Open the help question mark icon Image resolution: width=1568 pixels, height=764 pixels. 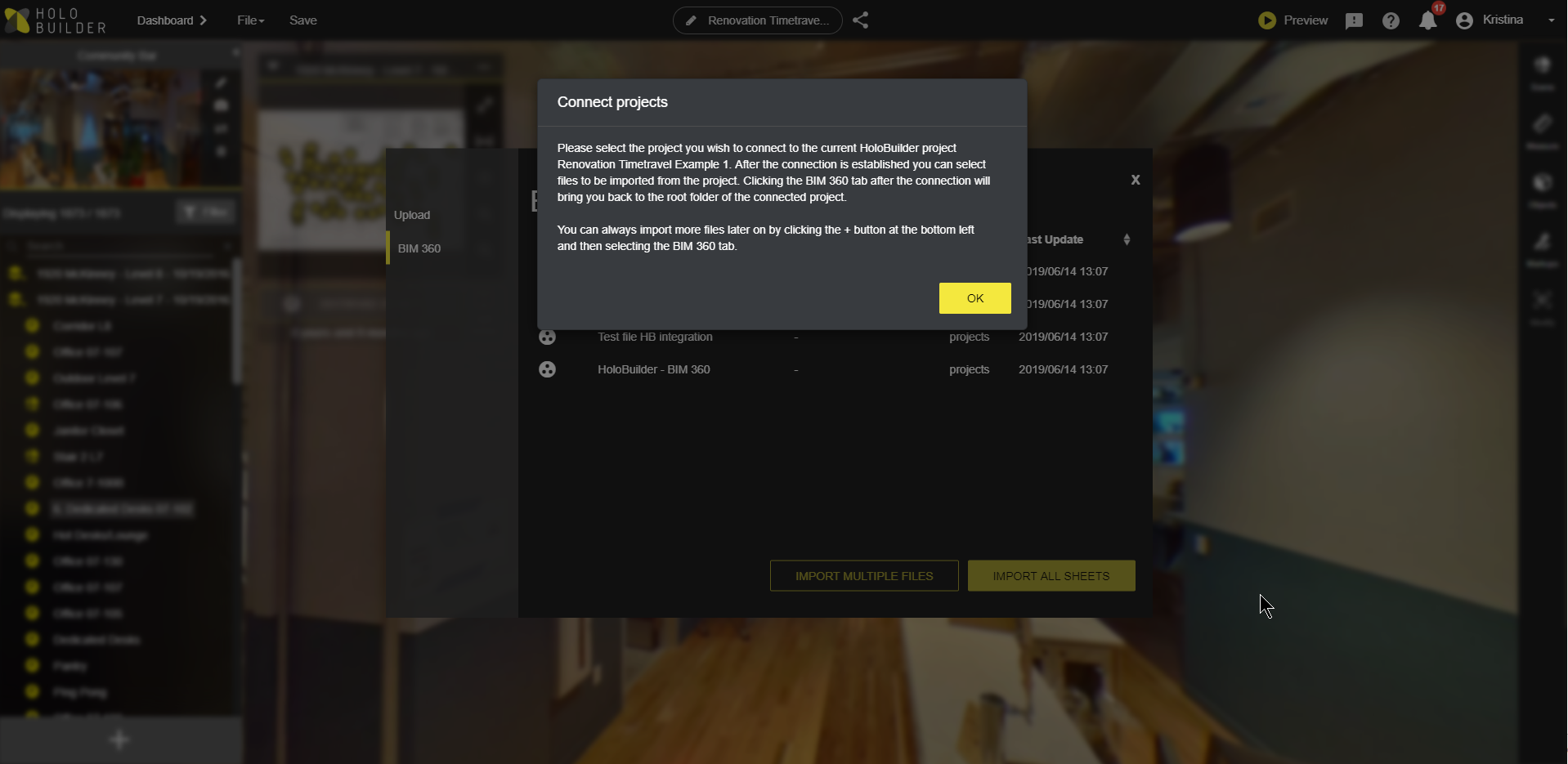1391,20
